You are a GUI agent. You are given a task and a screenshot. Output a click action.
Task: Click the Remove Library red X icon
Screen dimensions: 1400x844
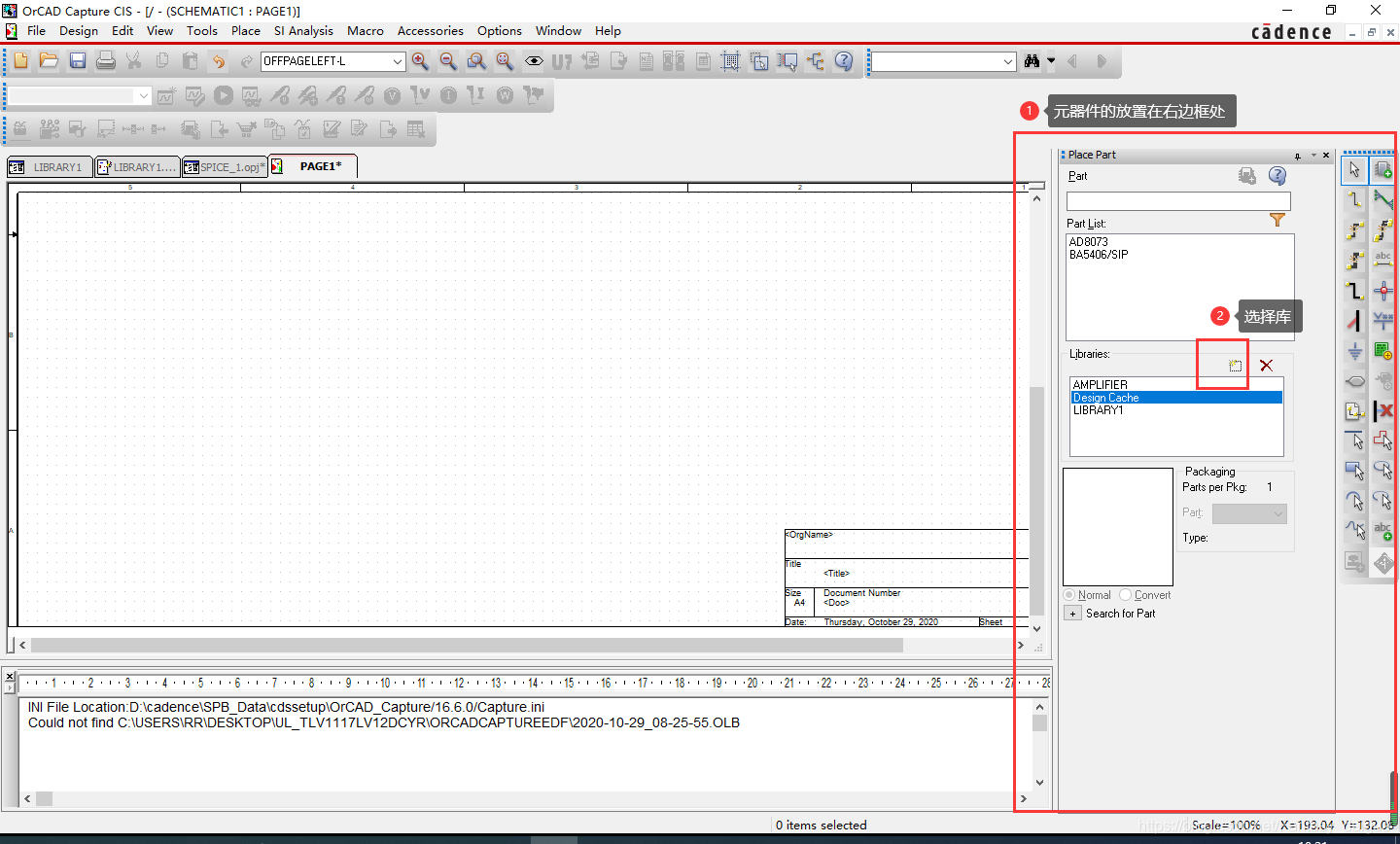(x=1266, y=366)
